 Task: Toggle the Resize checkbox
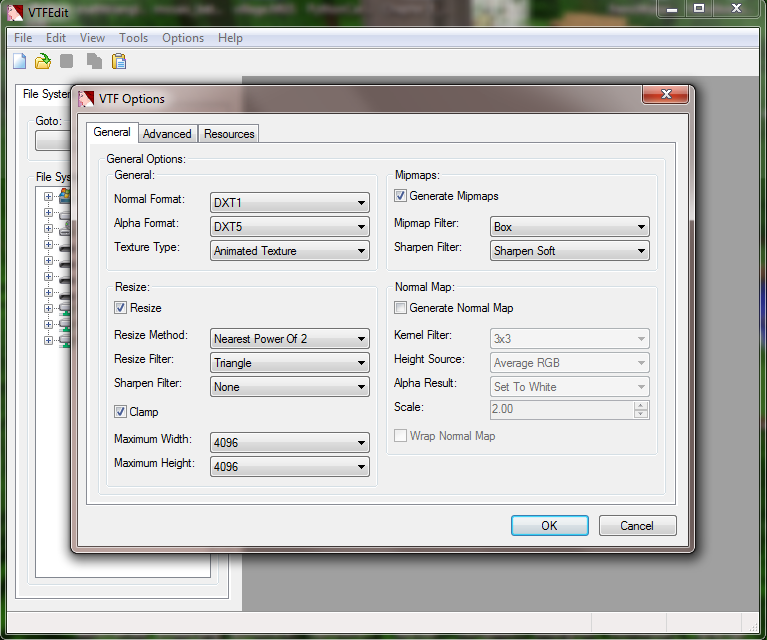tap(120, 308)
